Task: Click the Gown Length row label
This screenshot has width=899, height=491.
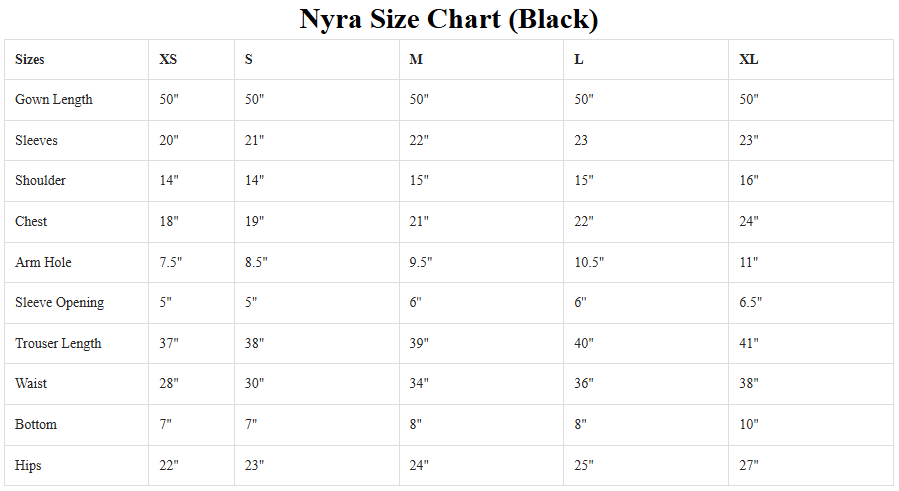Action: click(54, 100)
